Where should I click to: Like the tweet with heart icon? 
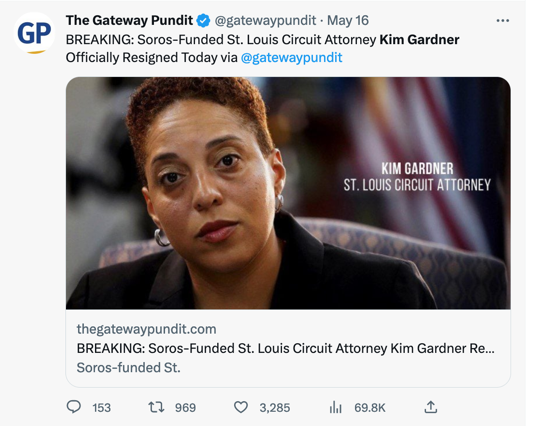coord(241,407)
